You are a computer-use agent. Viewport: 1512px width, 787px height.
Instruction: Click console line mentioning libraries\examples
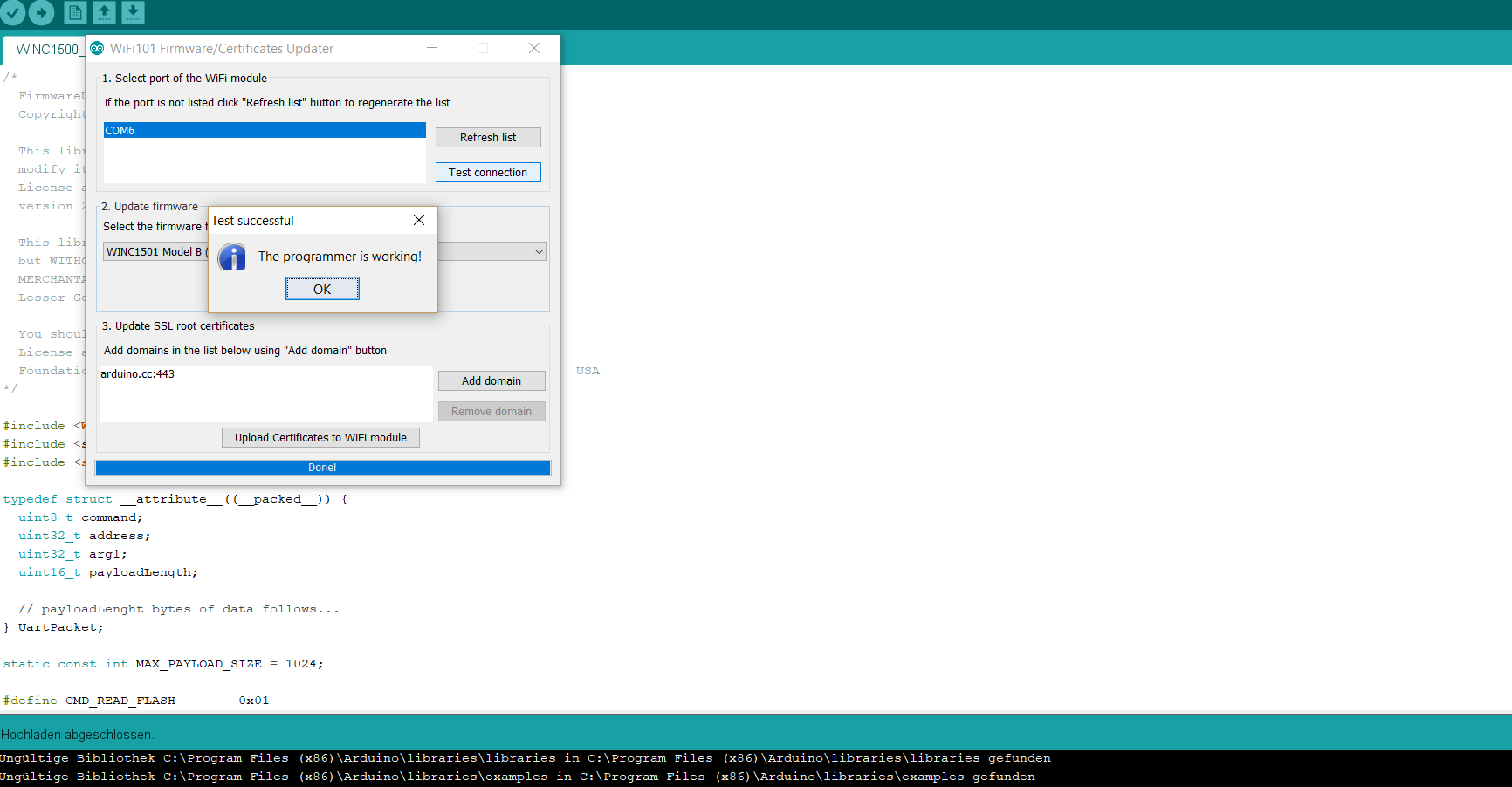coord(518,777)
